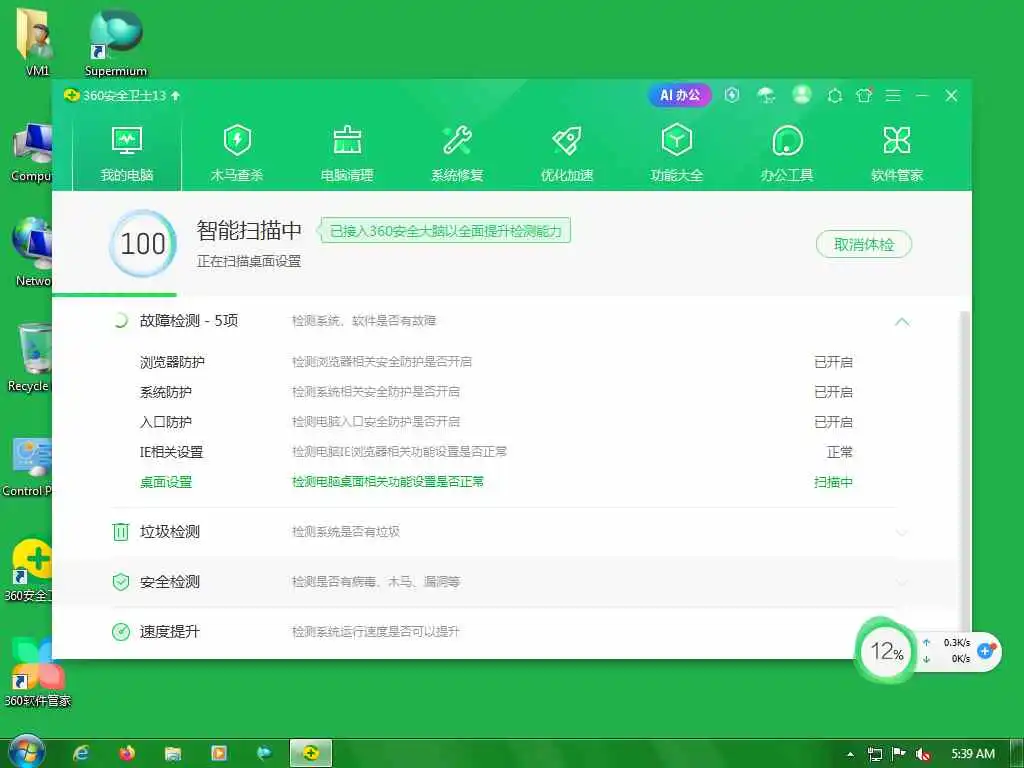Open the skin shirt icon
Image resolution: width=1024 pixels, height=768 pixels.
point(864,96)
